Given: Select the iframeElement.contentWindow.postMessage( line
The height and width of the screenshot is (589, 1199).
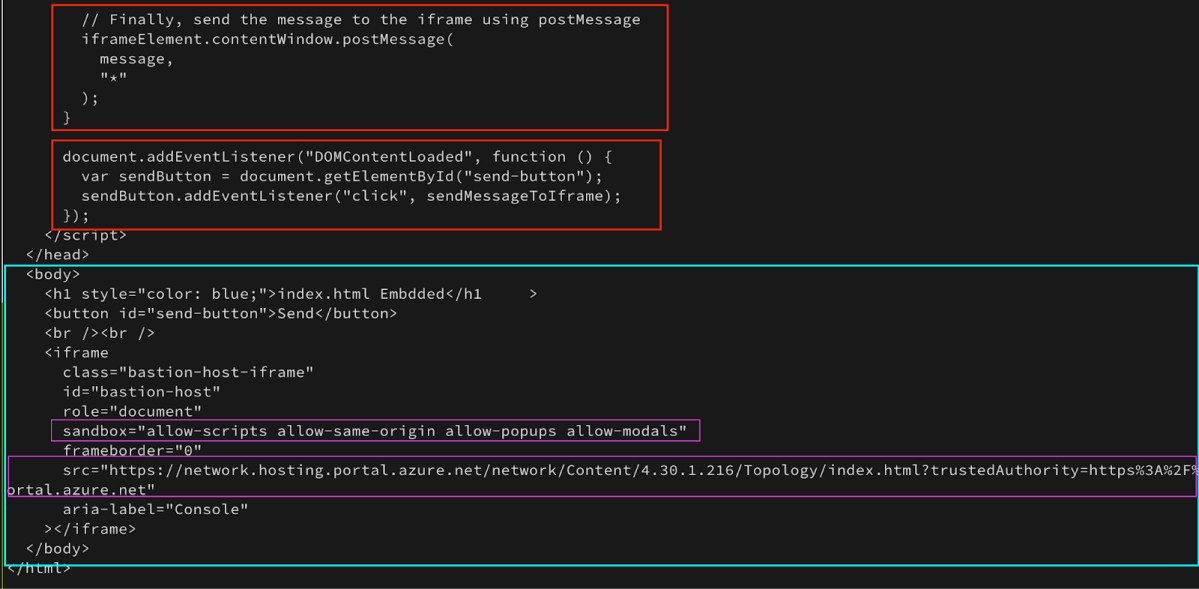Looking at the screenshot, I should point(268,40).
